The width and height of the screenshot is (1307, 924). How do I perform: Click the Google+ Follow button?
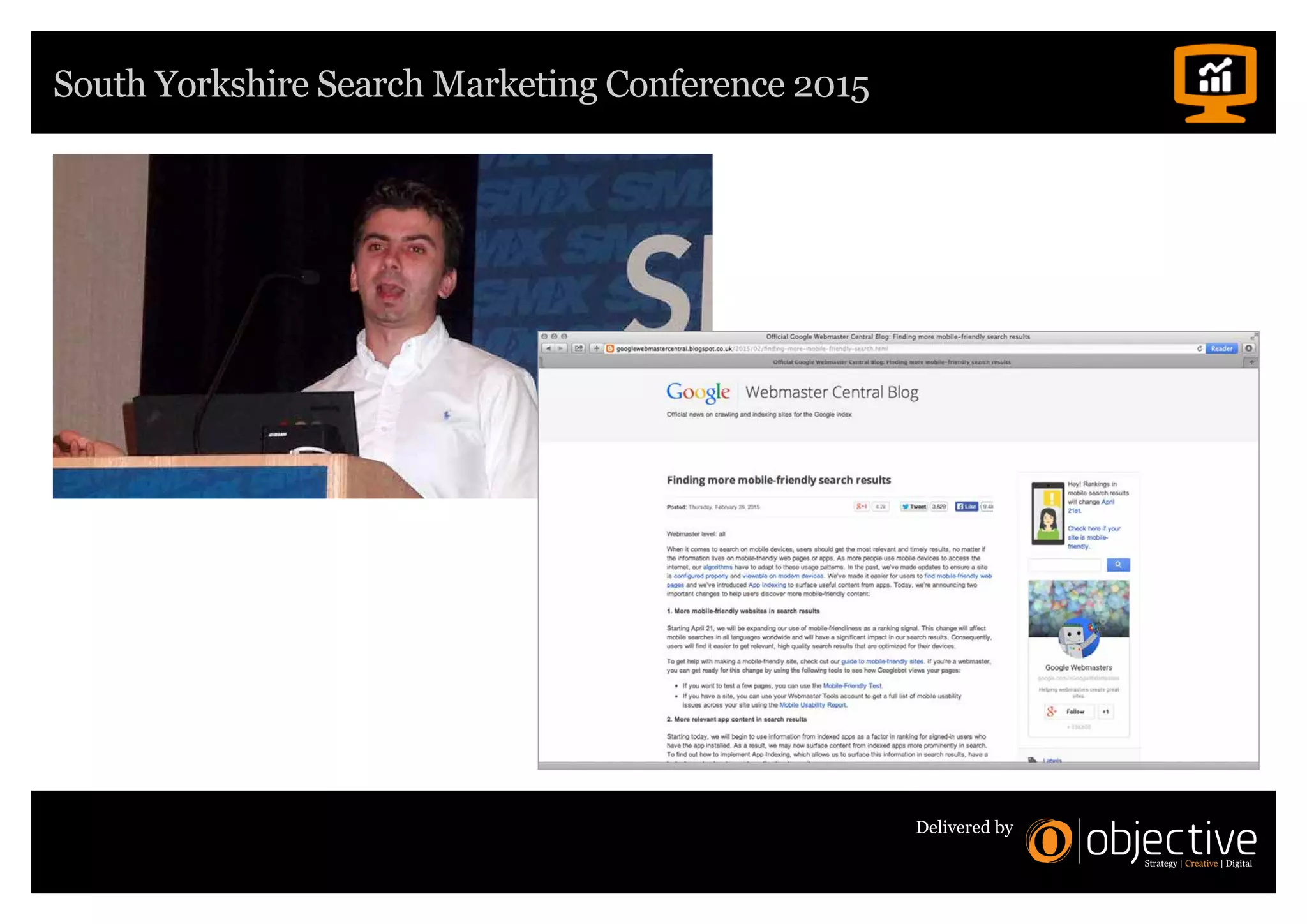1069,712
